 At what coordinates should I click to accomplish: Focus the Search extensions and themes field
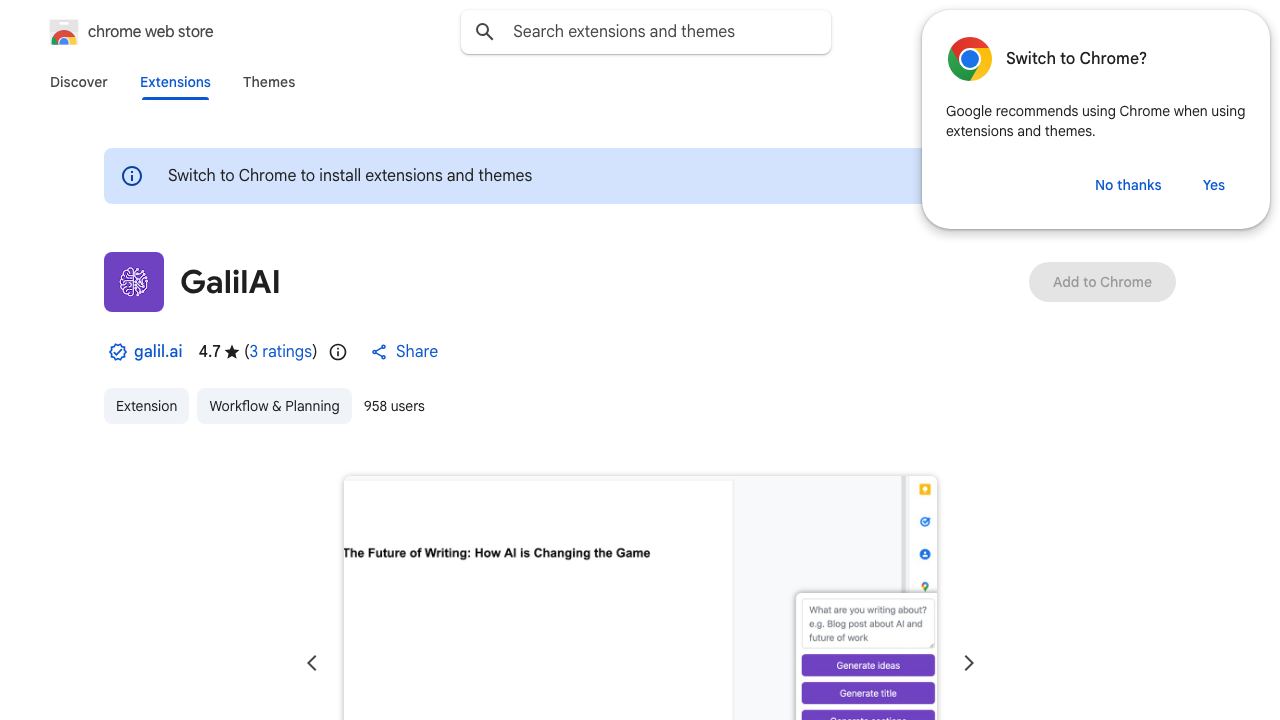(646, 32)
